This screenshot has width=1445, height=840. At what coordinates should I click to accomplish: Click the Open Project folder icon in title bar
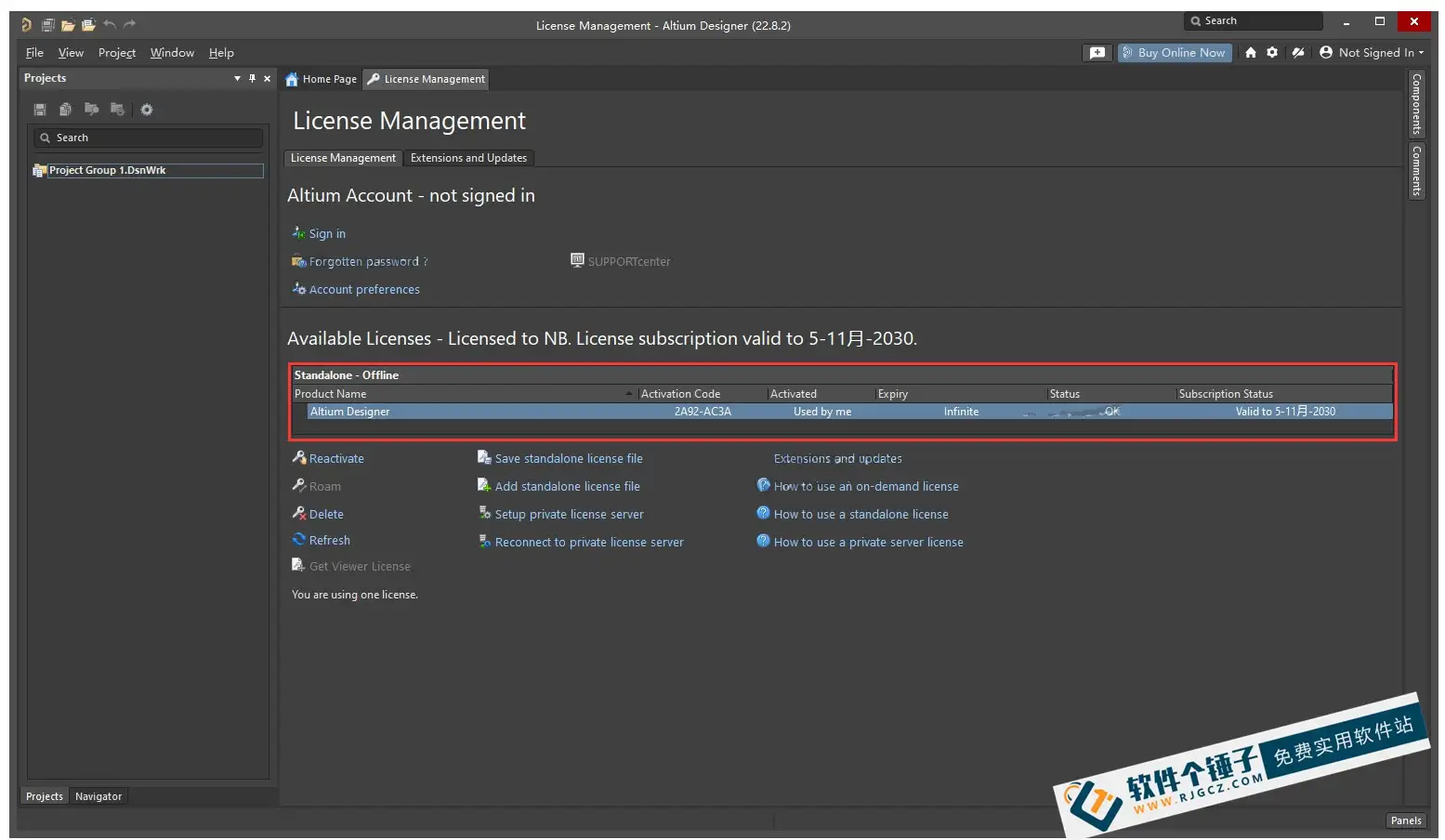click(88, 25)
